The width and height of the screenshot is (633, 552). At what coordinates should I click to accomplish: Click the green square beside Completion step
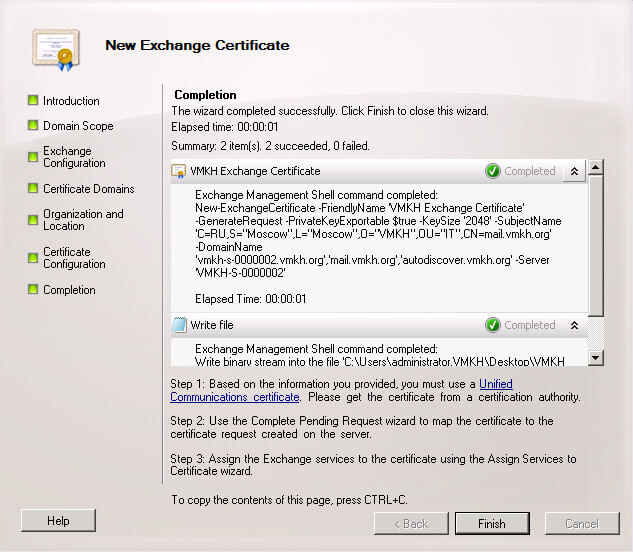33,289
